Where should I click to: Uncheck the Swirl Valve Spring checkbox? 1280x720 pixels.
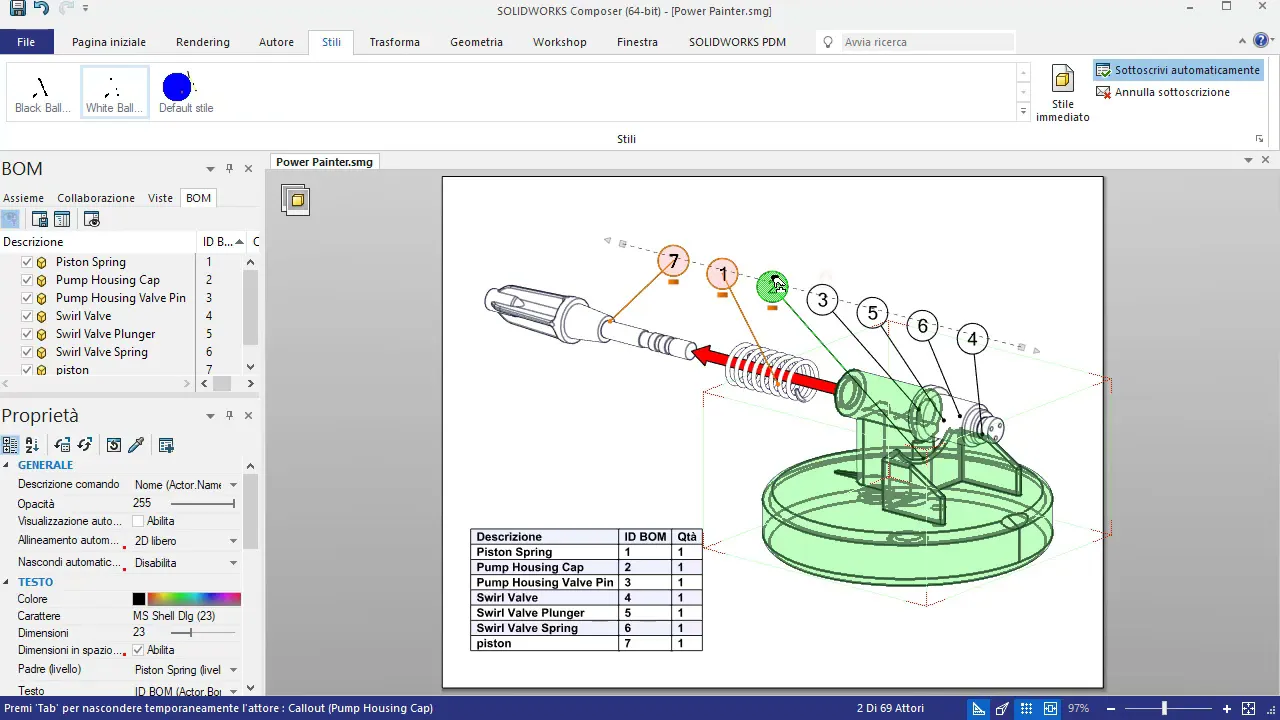pos(27,352)
